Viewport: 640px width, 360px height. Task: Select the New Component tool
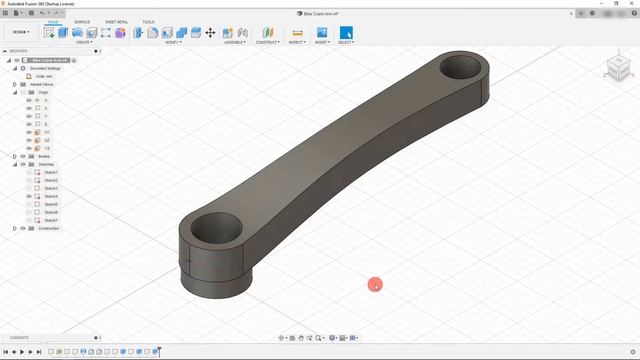228,33
